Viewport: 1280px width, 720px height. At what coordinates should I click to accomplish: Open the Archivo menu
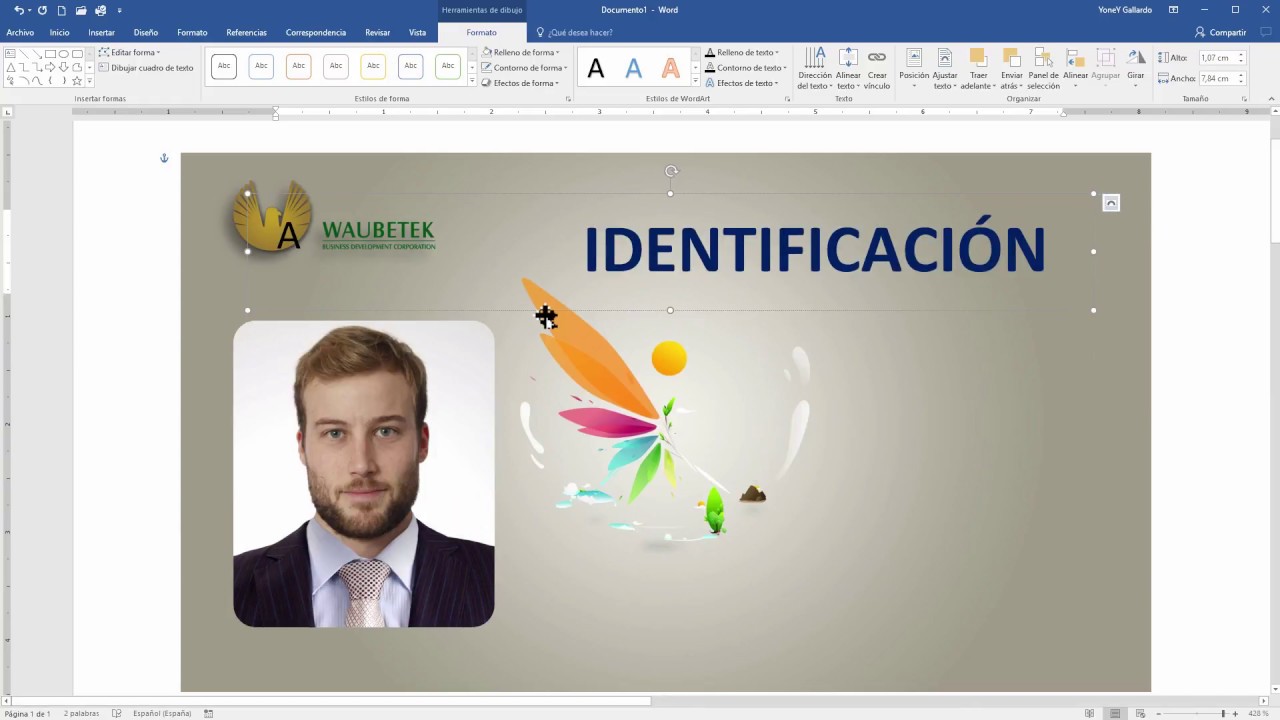(20, 32)
